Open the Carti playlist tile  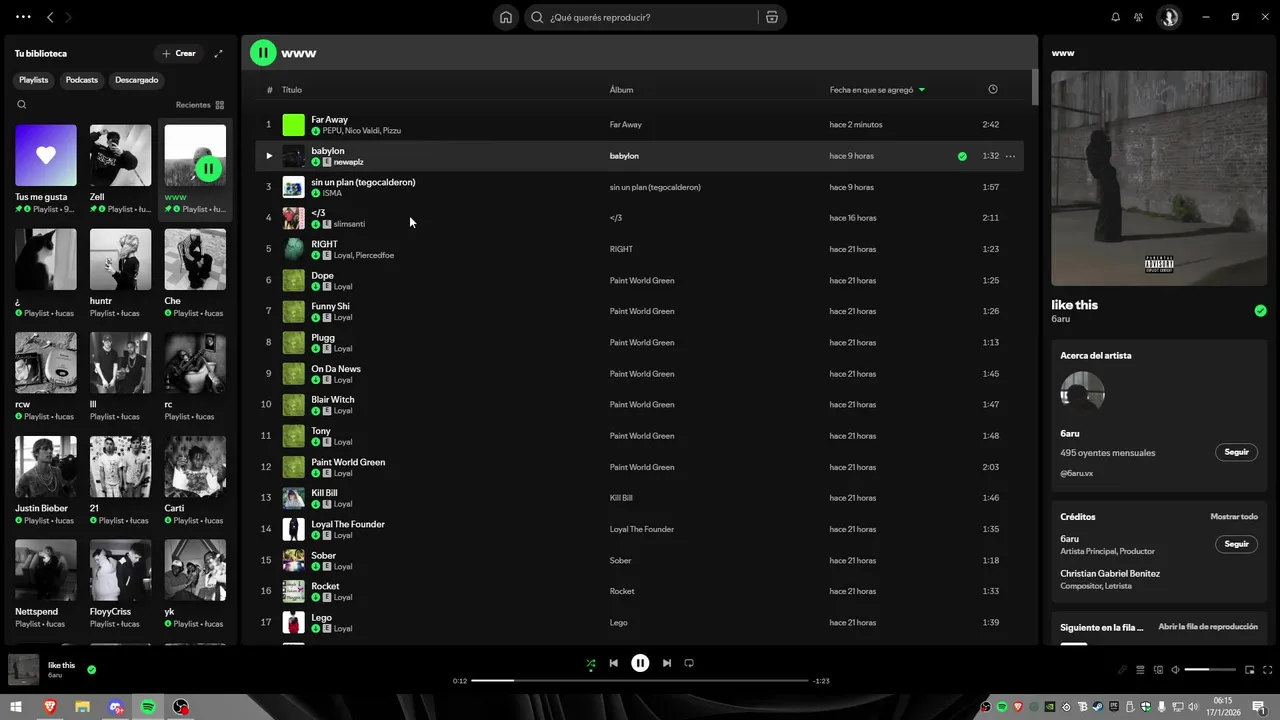point(195,480)
